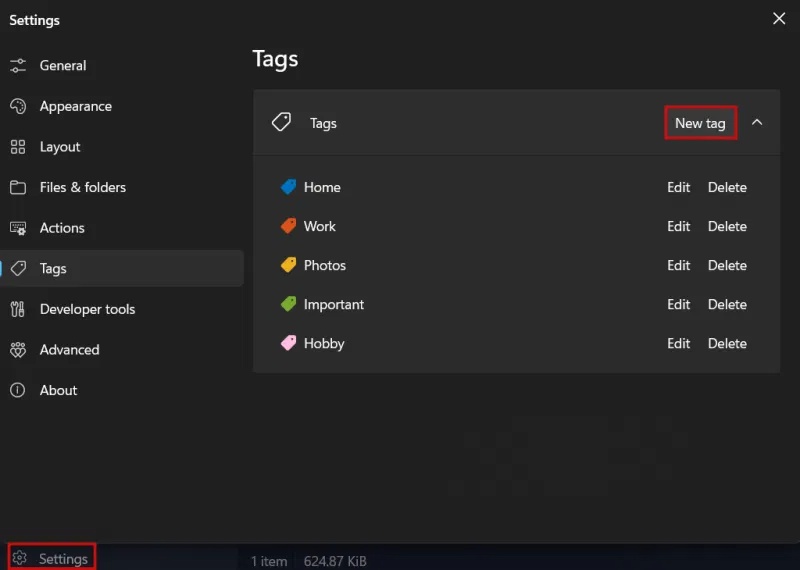
Task: Click the blue Home tag icon
Action: tap(288, 187)
